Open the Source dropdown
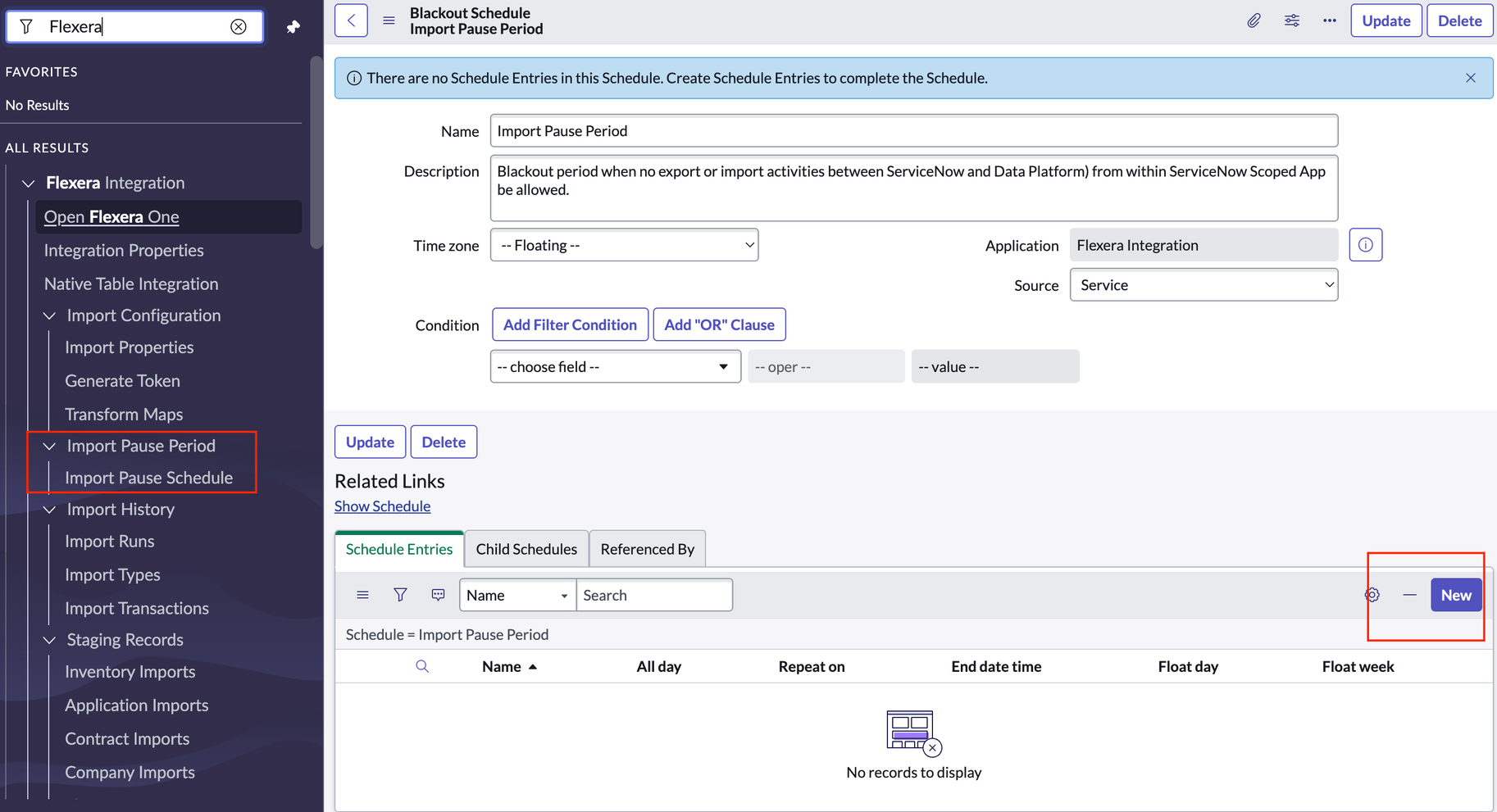Viewport: 1497px width, 812px height. click(x=1204, y=285)
